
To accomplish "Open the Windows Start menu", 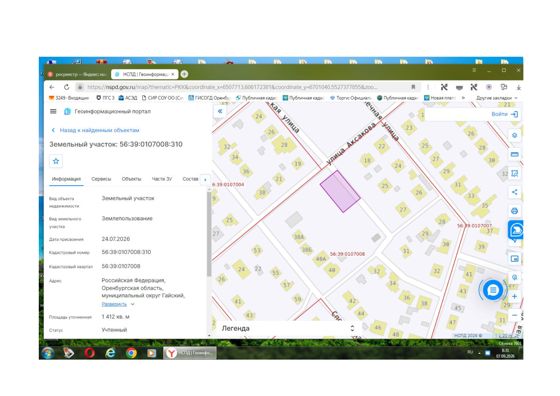I will click(48, 353).
